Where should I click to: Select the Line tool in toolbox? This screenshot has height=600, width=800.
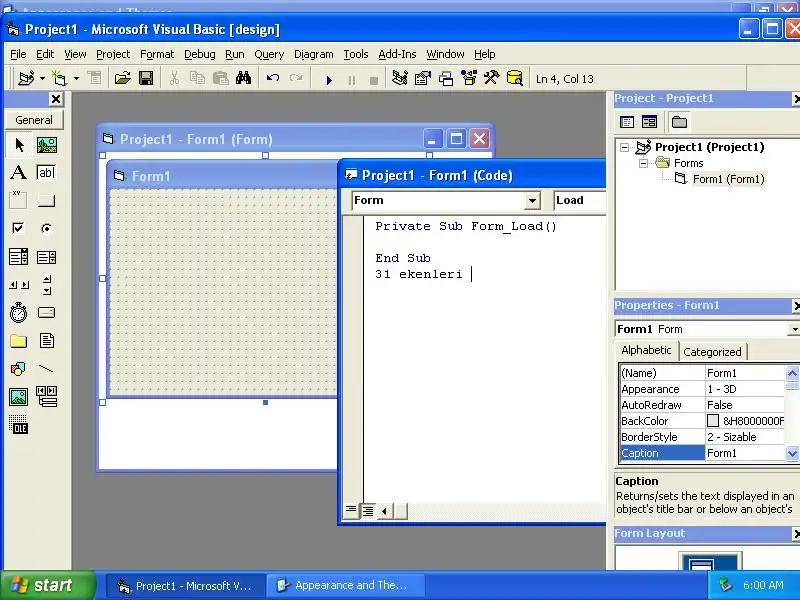click(46, 368)
